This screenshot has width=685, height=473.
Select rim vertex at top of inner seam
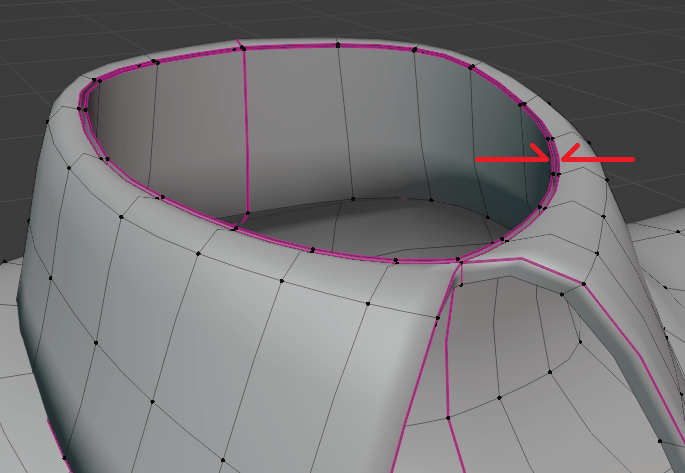point(240,46)
